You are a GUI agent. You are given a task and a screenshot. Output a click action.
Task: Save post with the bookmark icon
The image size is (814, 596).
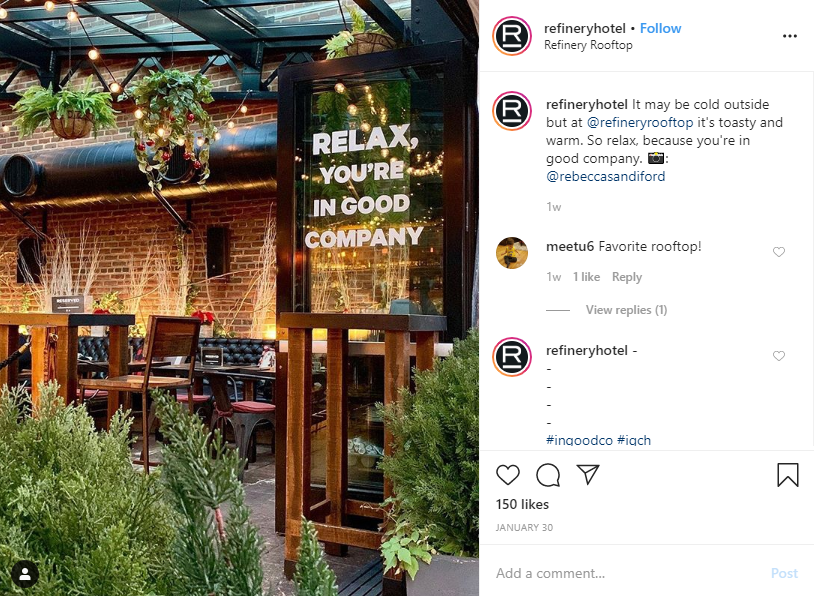[x=788, y=475]
